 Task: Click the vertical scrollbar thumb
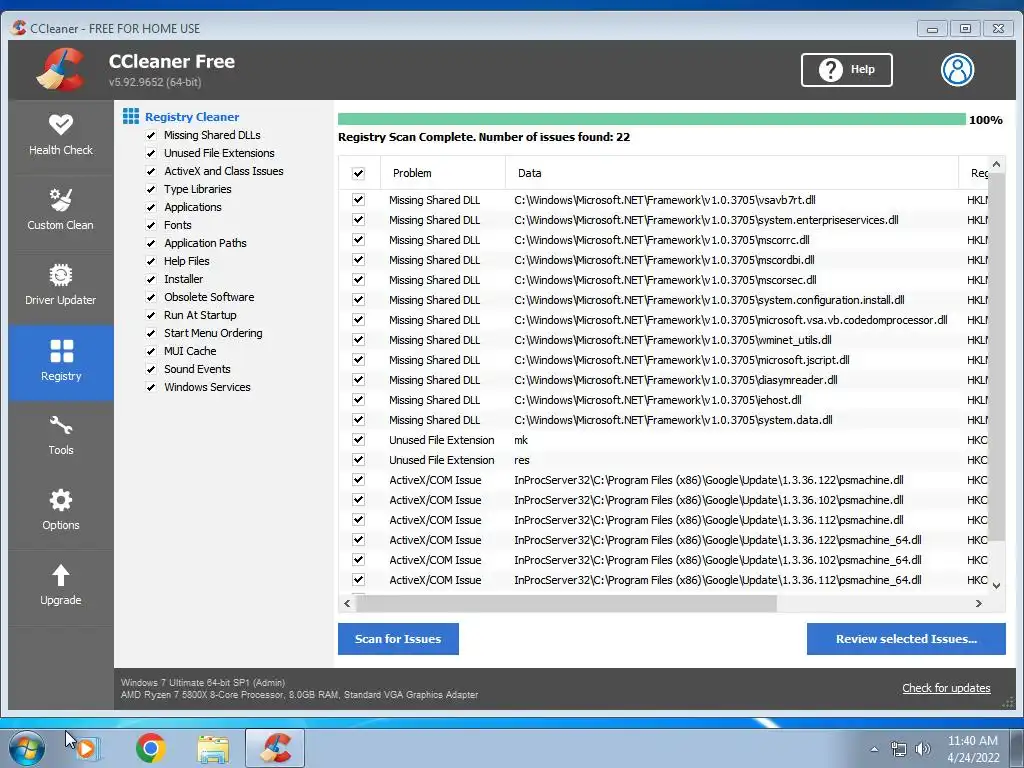(996, 358)
